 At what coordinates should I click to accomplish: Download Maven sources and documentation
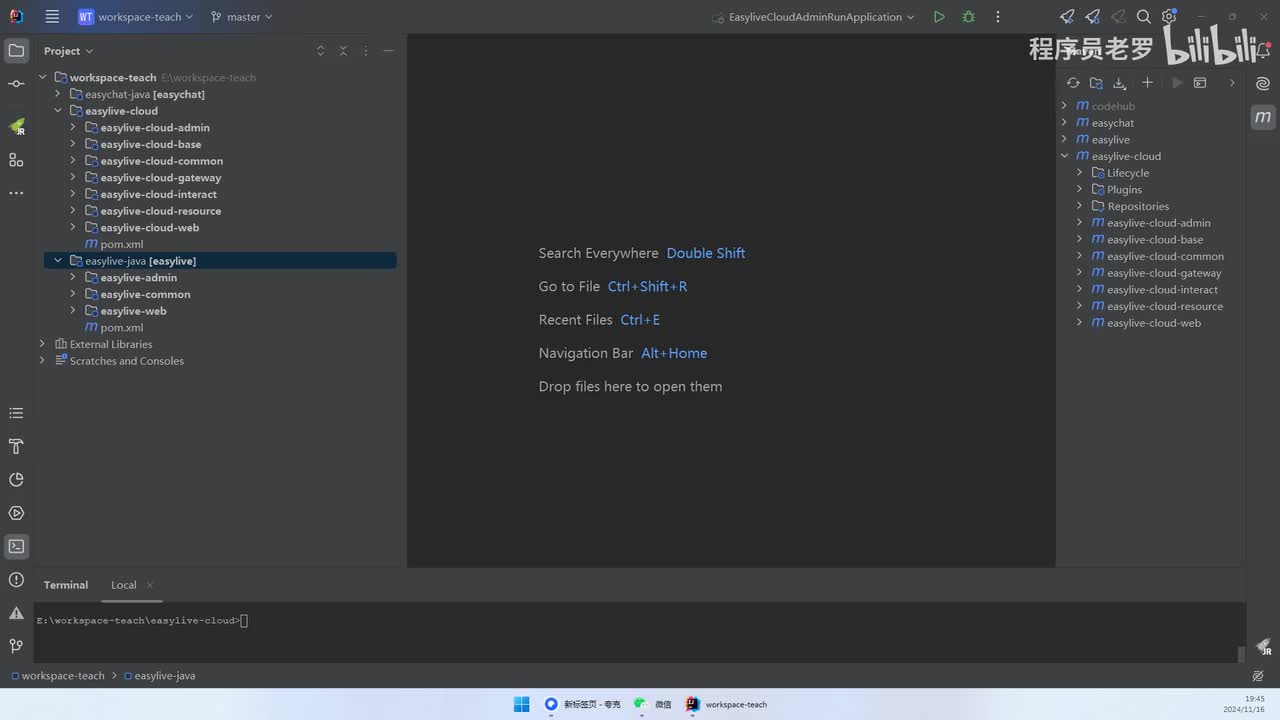point(1120,83)
